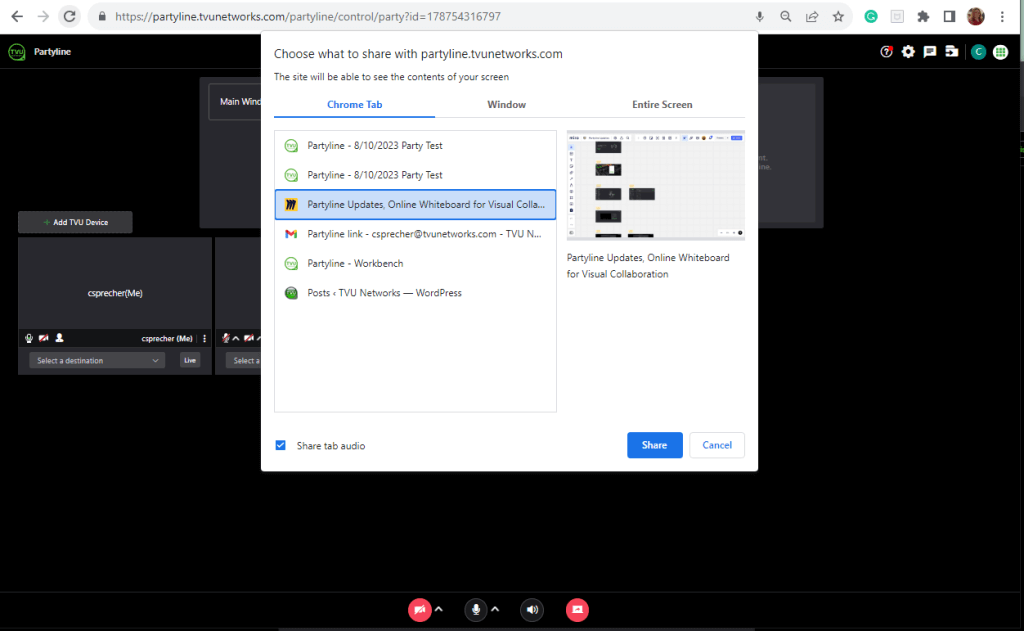The image size is (1024, 631).
Task: Toggle the red camera button in bottom bar
Action: 419,609
